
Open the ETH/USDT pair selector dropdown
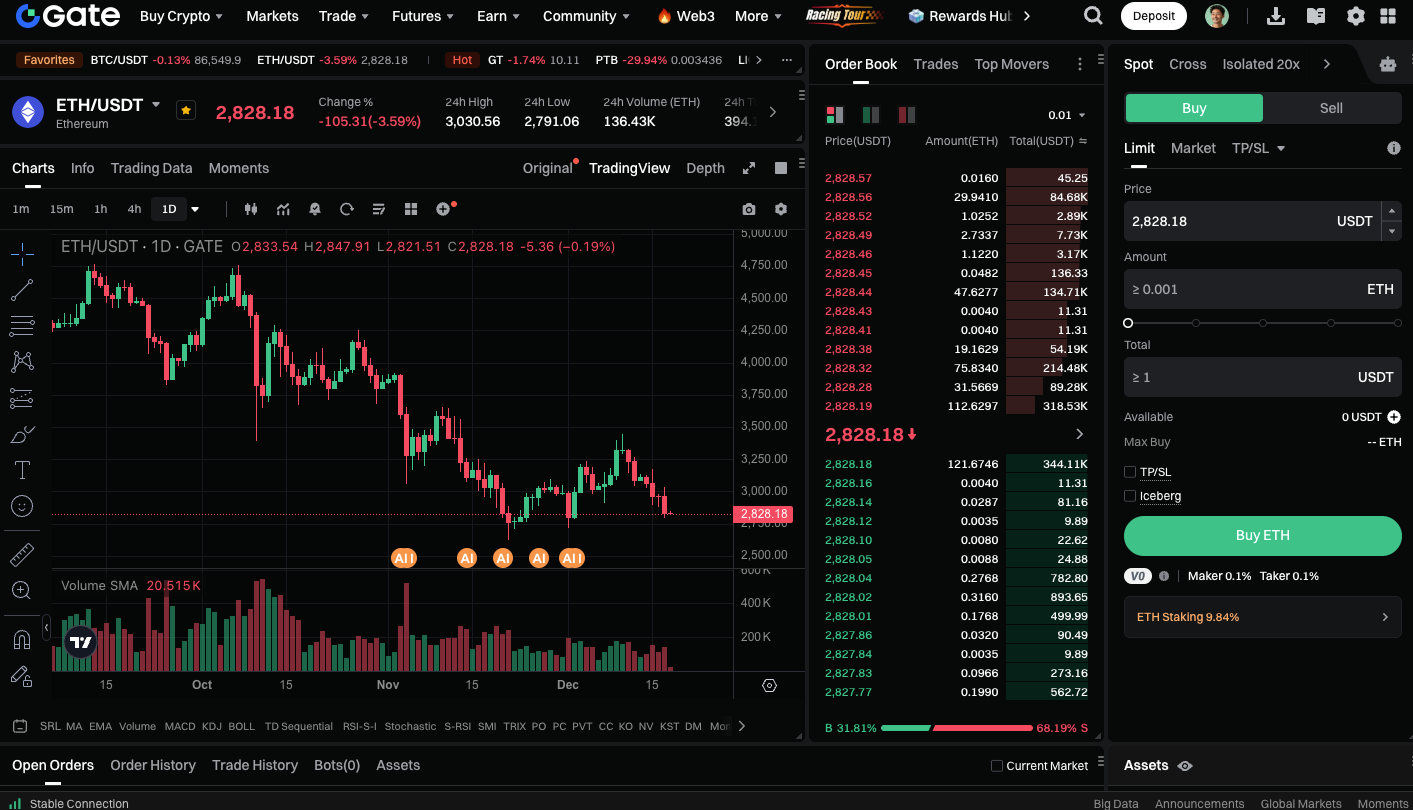(x=156, y=104)
